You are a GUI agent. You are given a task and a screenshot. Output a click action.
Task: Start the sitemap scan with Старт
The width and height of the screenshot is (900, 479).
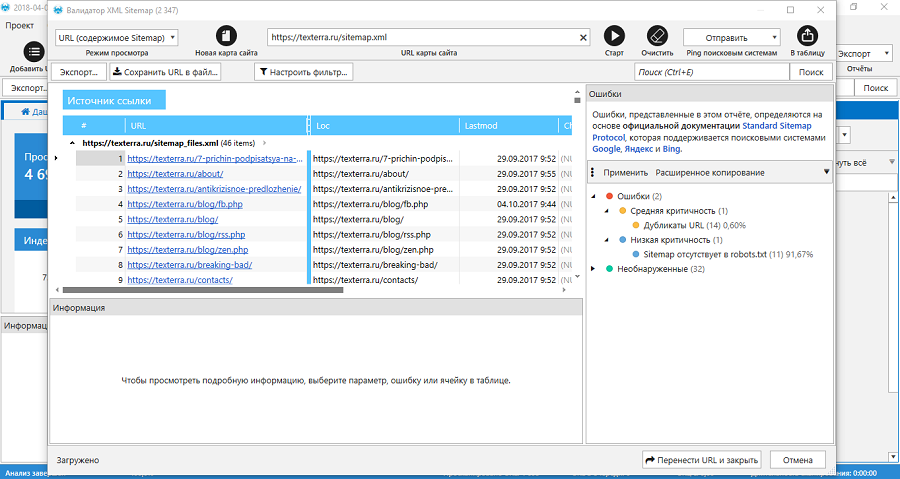pyautogui.click(x=614, y=36)
